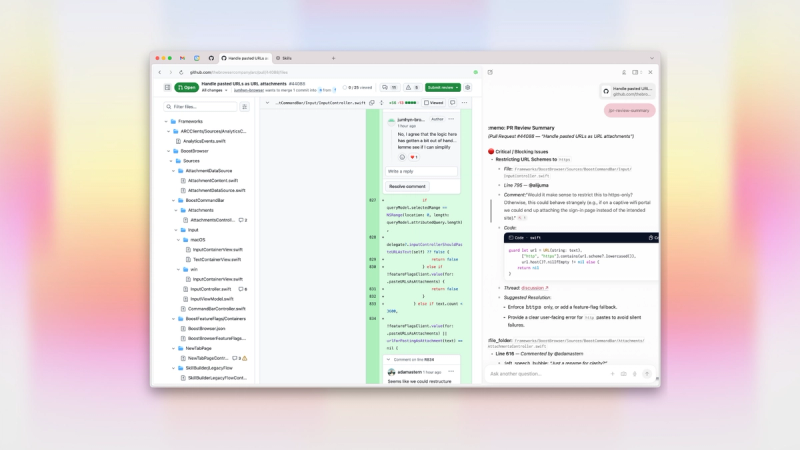Toggle assistant sidebar layout icon
Viewport: 800px width, 450px height.
click(x=635, y=72)
